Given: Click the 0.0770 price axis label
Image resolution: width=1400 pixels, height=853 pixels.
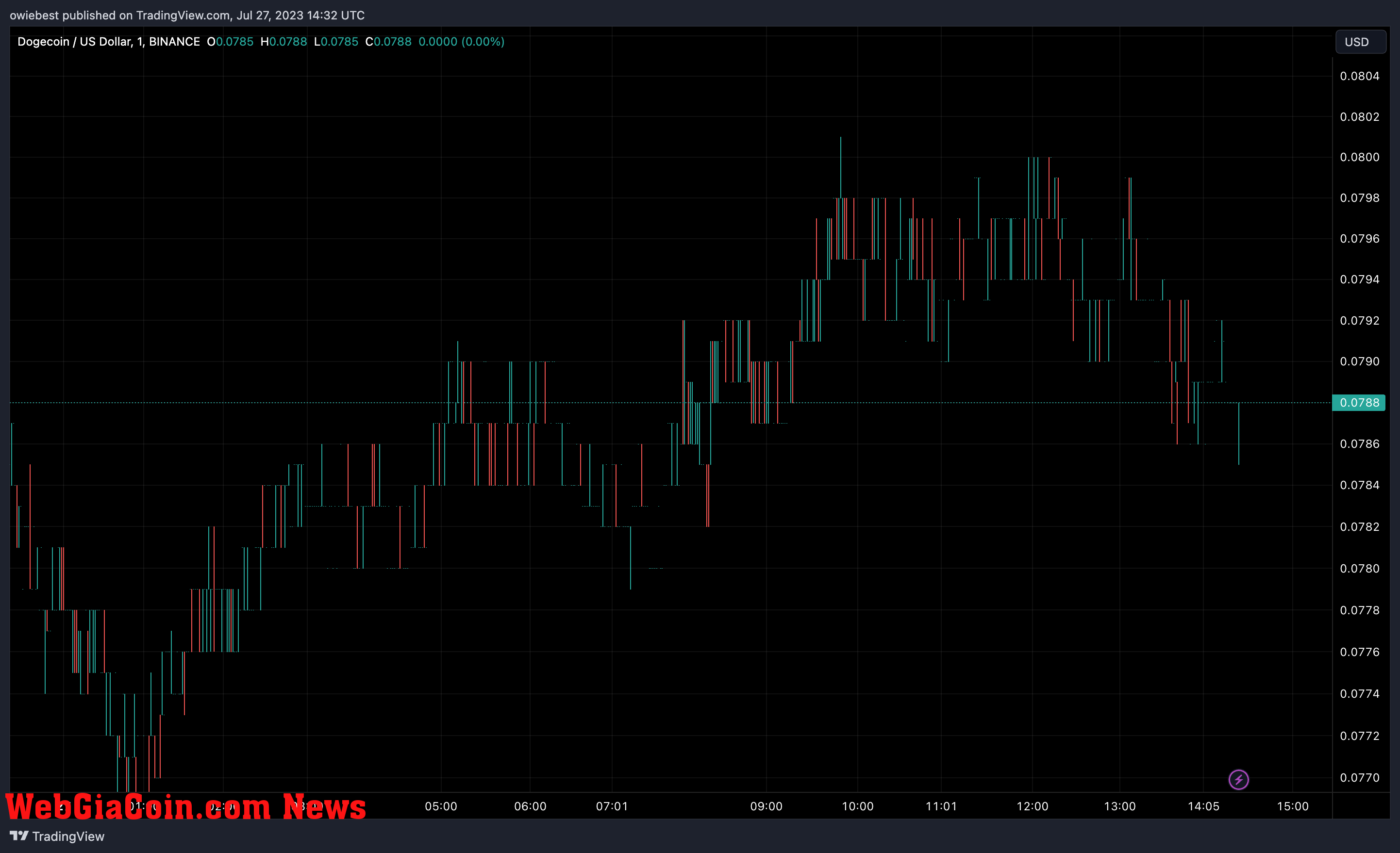Looking at the screenshot, I should 1359,777.
